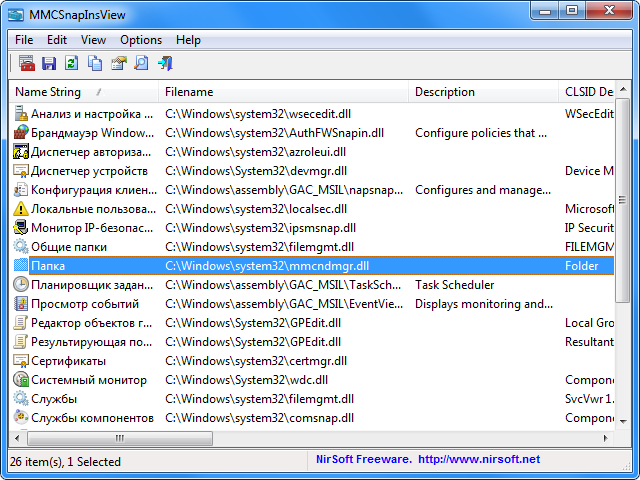Click the devmgr.dll filename cell
The height and width of the screenshot is (480, 640).
[256, 171]
